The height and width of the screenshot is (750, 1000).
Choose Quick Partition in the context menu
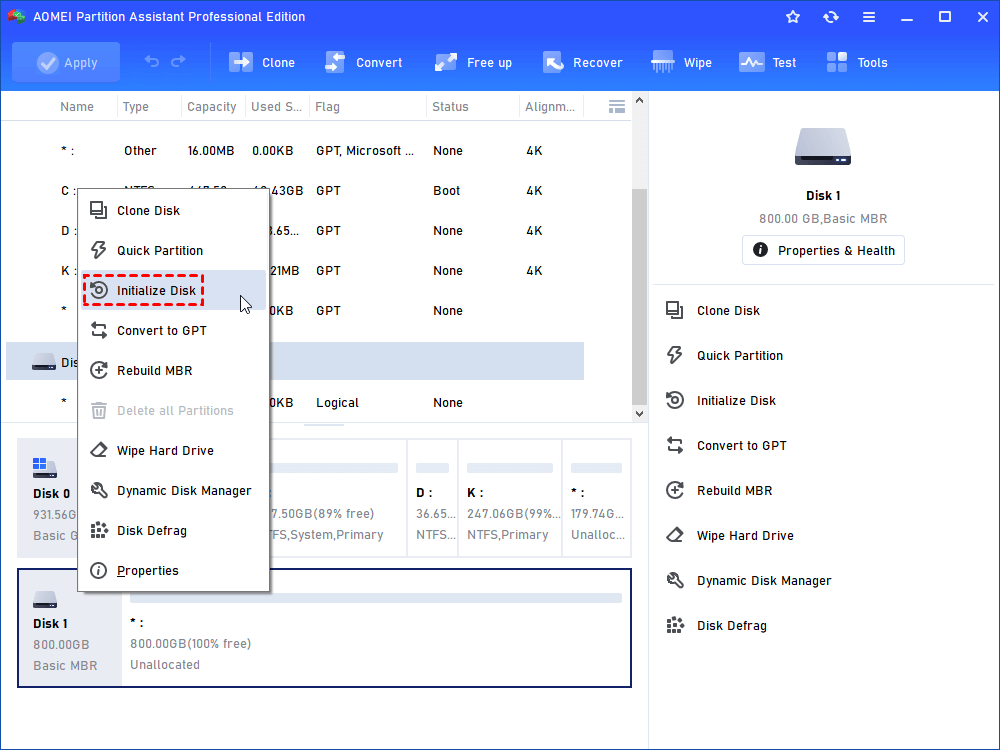[173, 251]
